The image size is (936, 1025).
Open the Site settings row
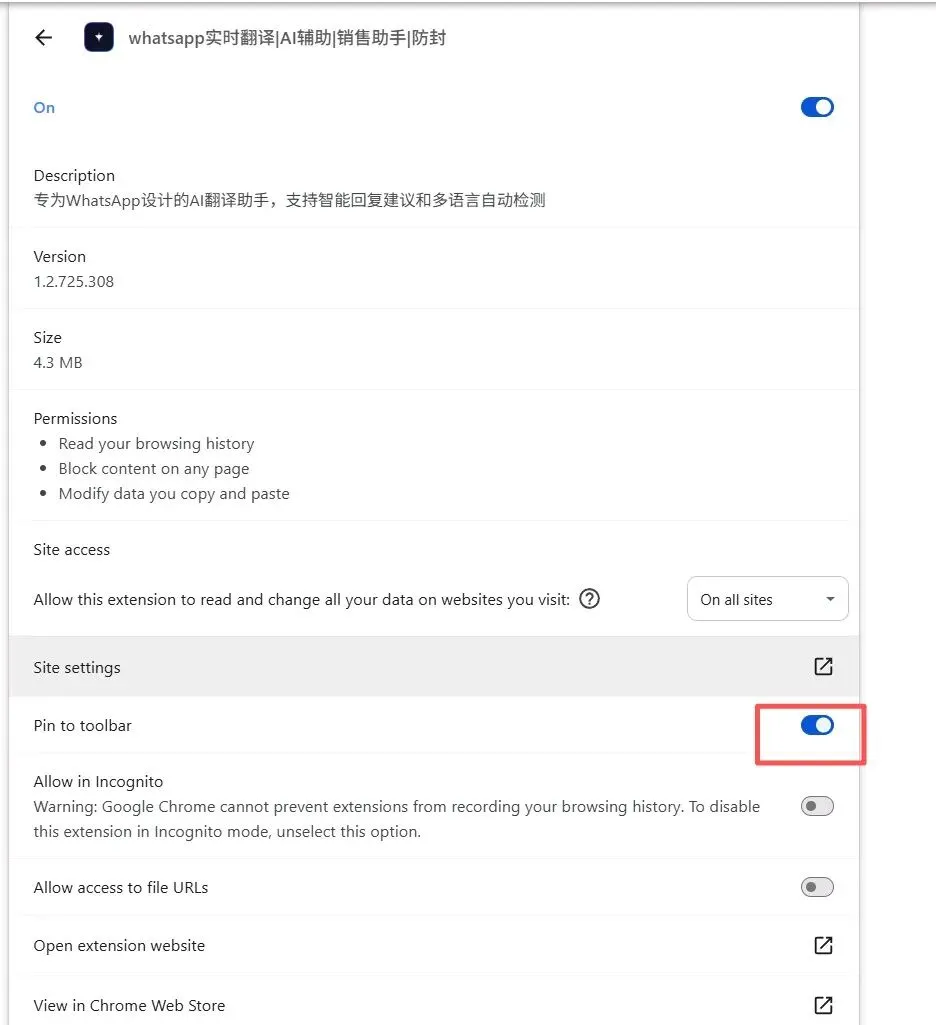[434, 666]
